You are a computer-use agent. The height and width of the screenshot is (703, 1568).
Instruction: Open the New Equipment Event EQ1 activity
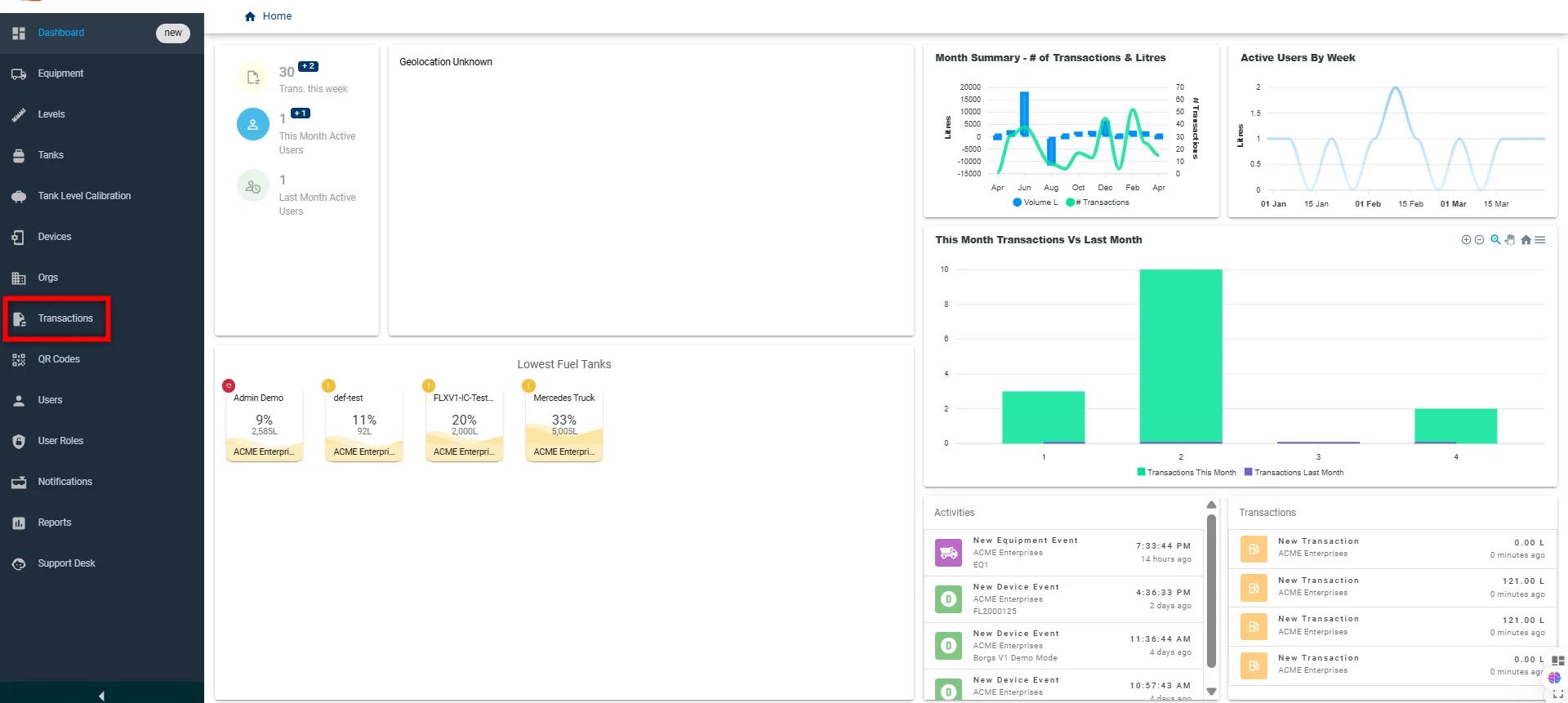(1064, 553)
